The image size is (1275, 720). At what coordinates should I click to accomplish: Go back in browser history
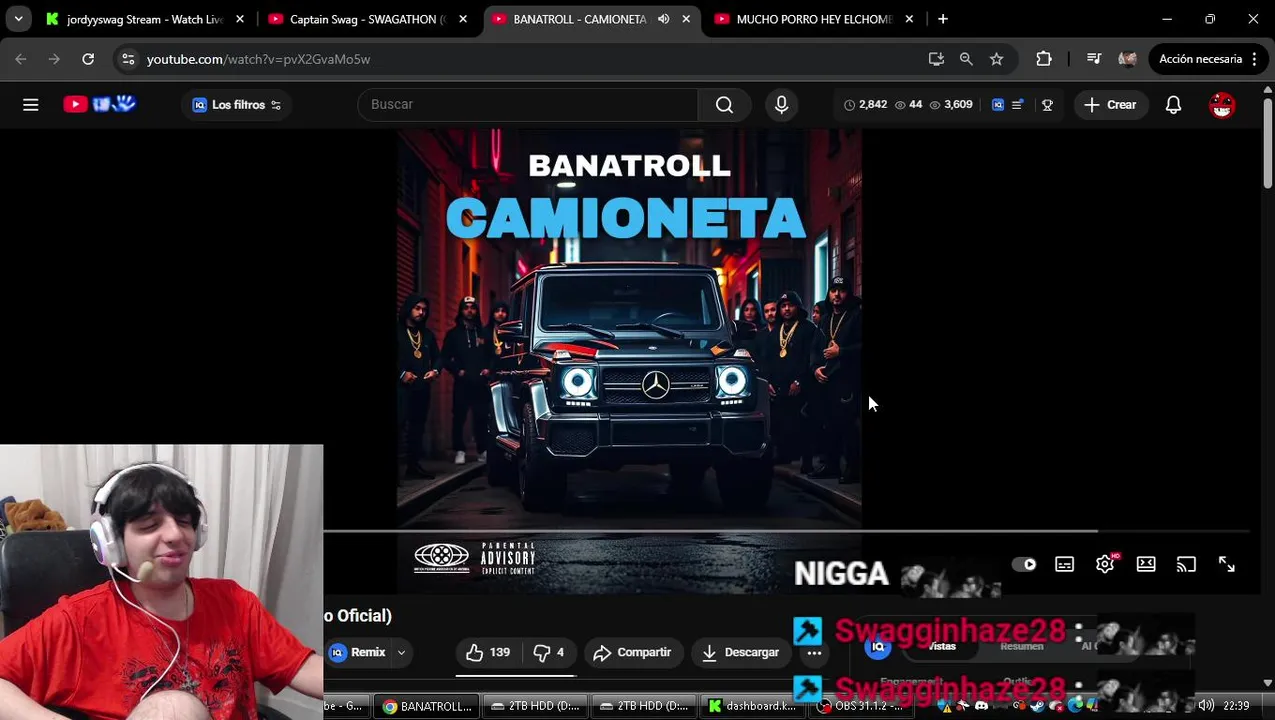(21, 59)
